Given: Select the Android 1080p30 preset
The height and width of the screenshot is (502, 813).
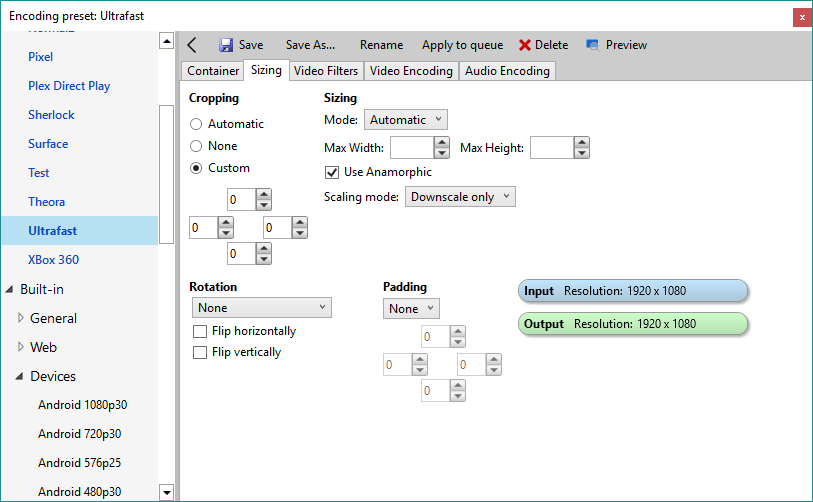Looking at the screenshot, I should (82, 405).
